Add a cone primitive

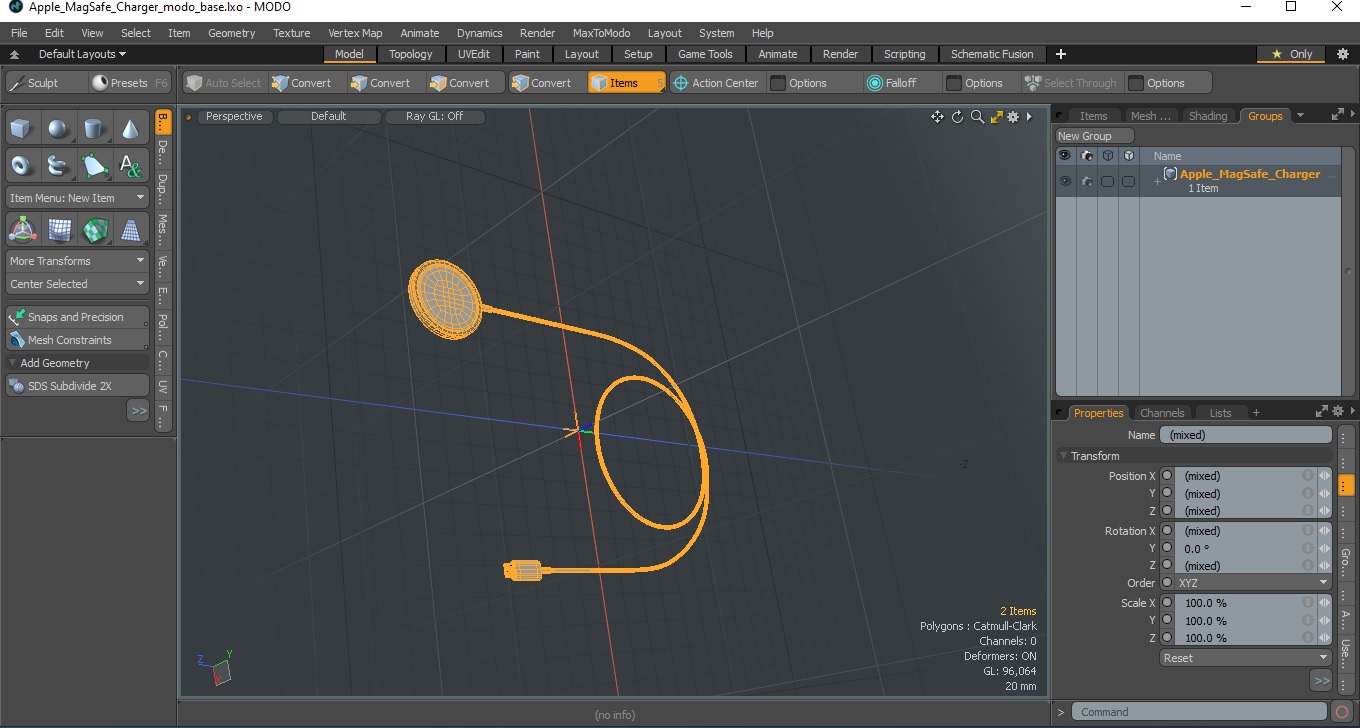130,128
